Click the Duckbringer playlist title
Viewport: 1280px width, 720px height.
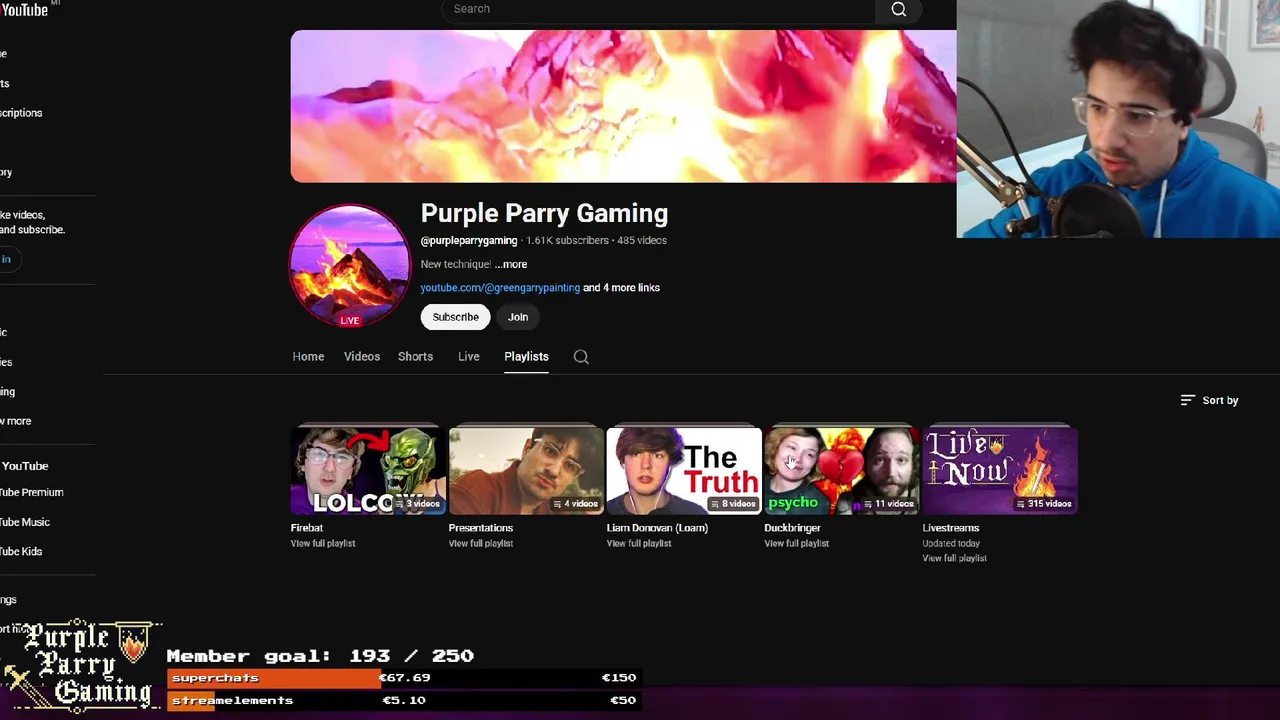tap(792, 528)
